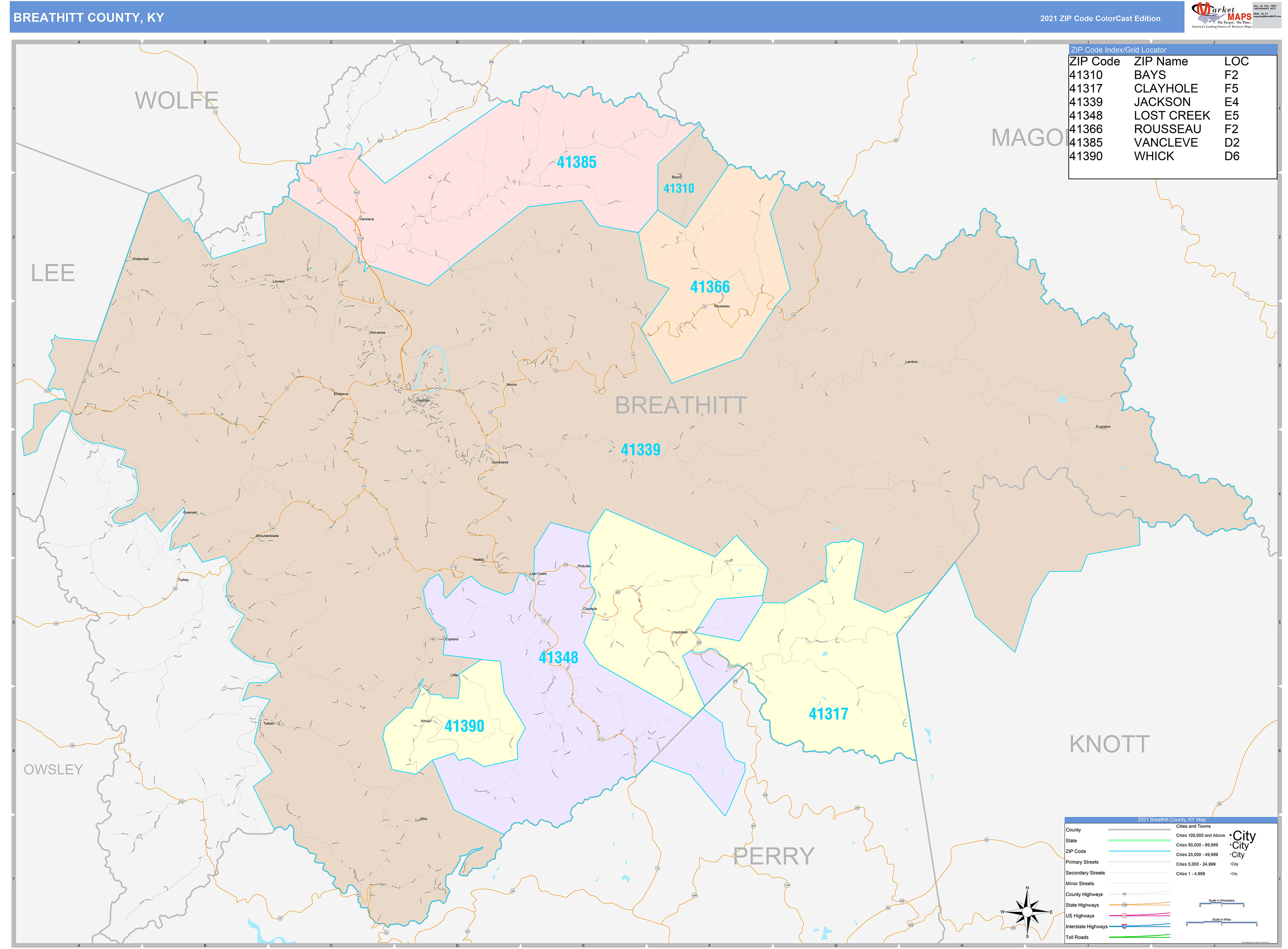
Task: Click the State Highways circle marker in legend
Action: point(1124,905)
